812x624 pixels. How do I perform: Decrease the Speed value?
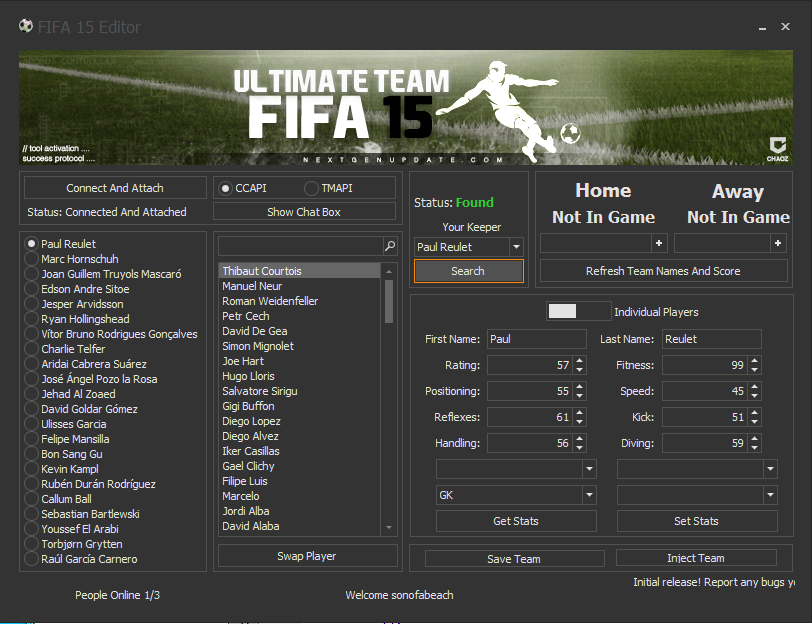755,396
